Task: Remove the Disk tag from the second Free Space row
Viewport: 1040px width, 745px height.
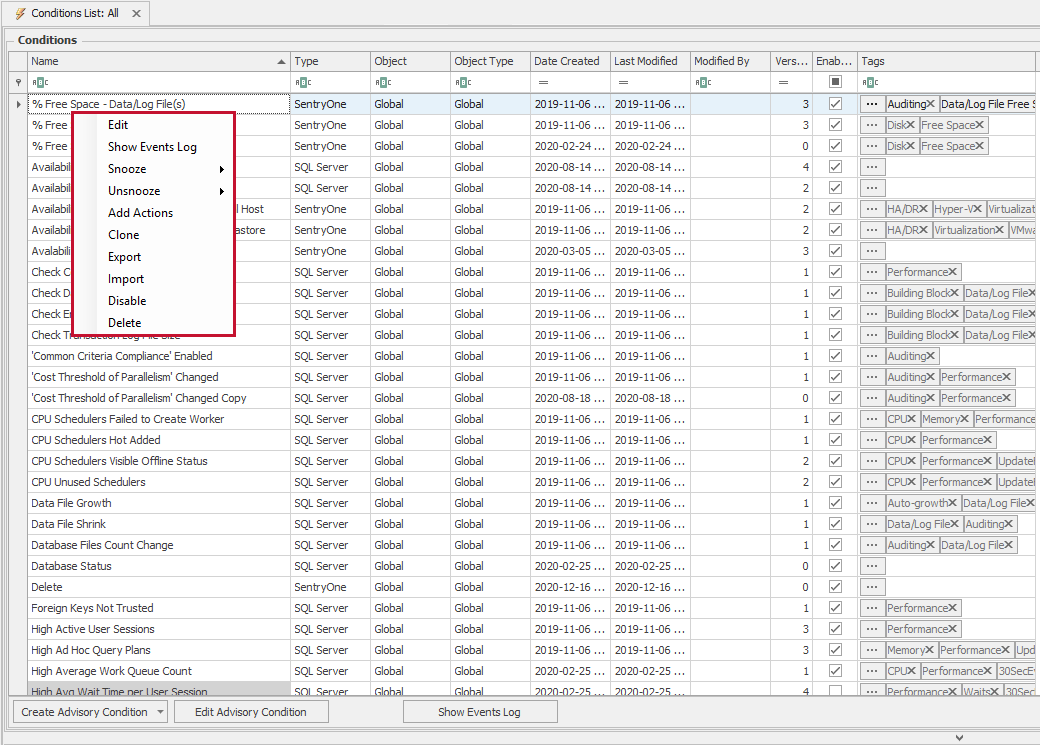Action: (910, 145)
